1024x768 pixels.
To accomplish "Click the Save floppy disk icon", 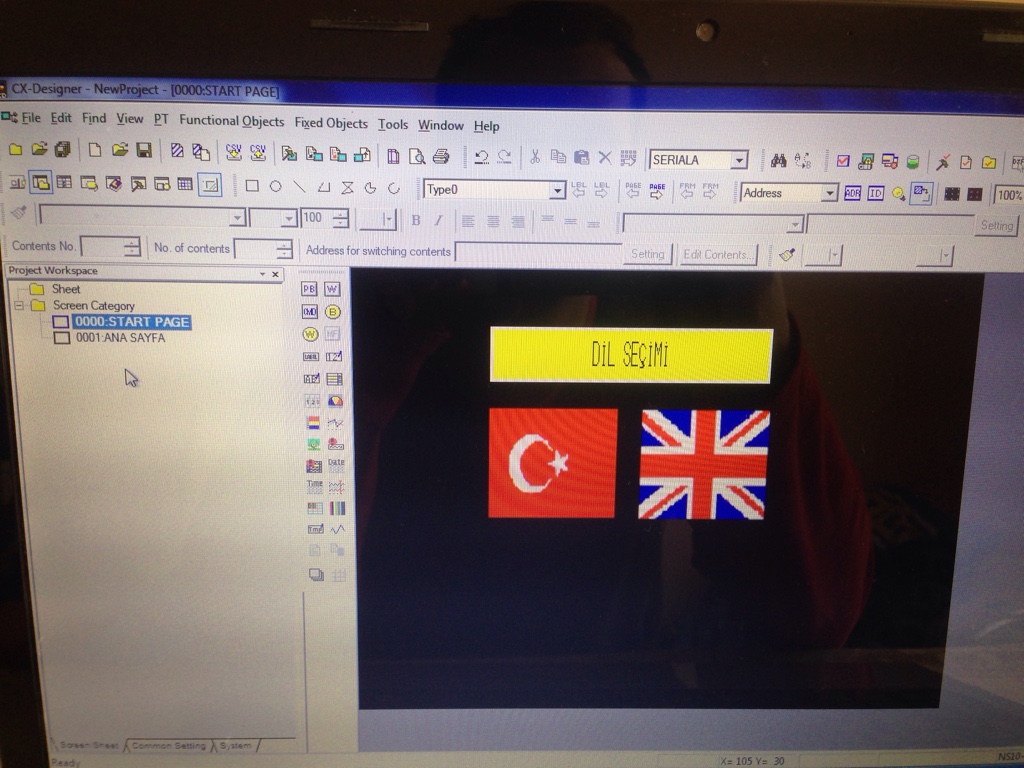I will (x=144, y=151).
